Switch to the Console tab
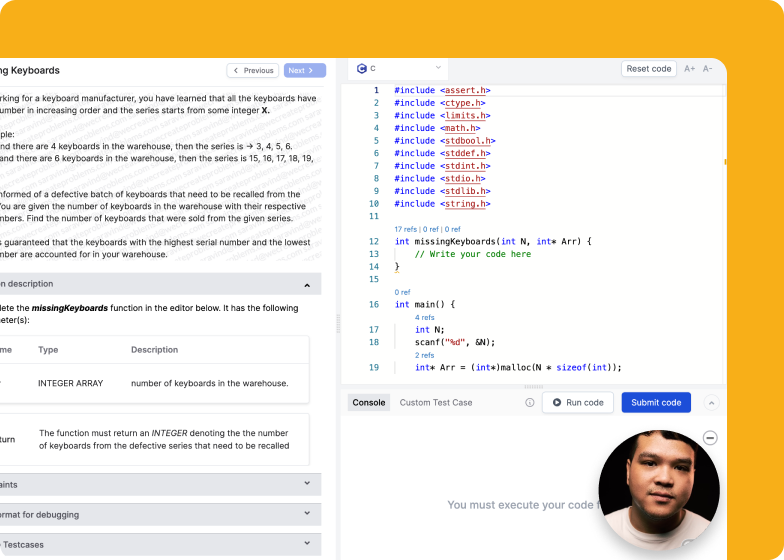 [369, 403]
